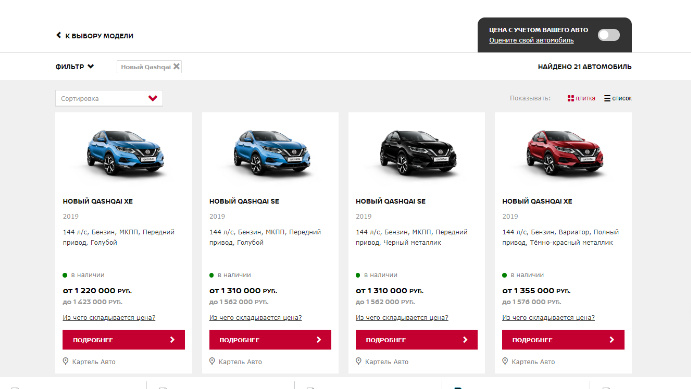The height and width of the screenshot is (389, 691).
Task: Click dealer location pin on blue SE card
Action: (x=212, y=361)
